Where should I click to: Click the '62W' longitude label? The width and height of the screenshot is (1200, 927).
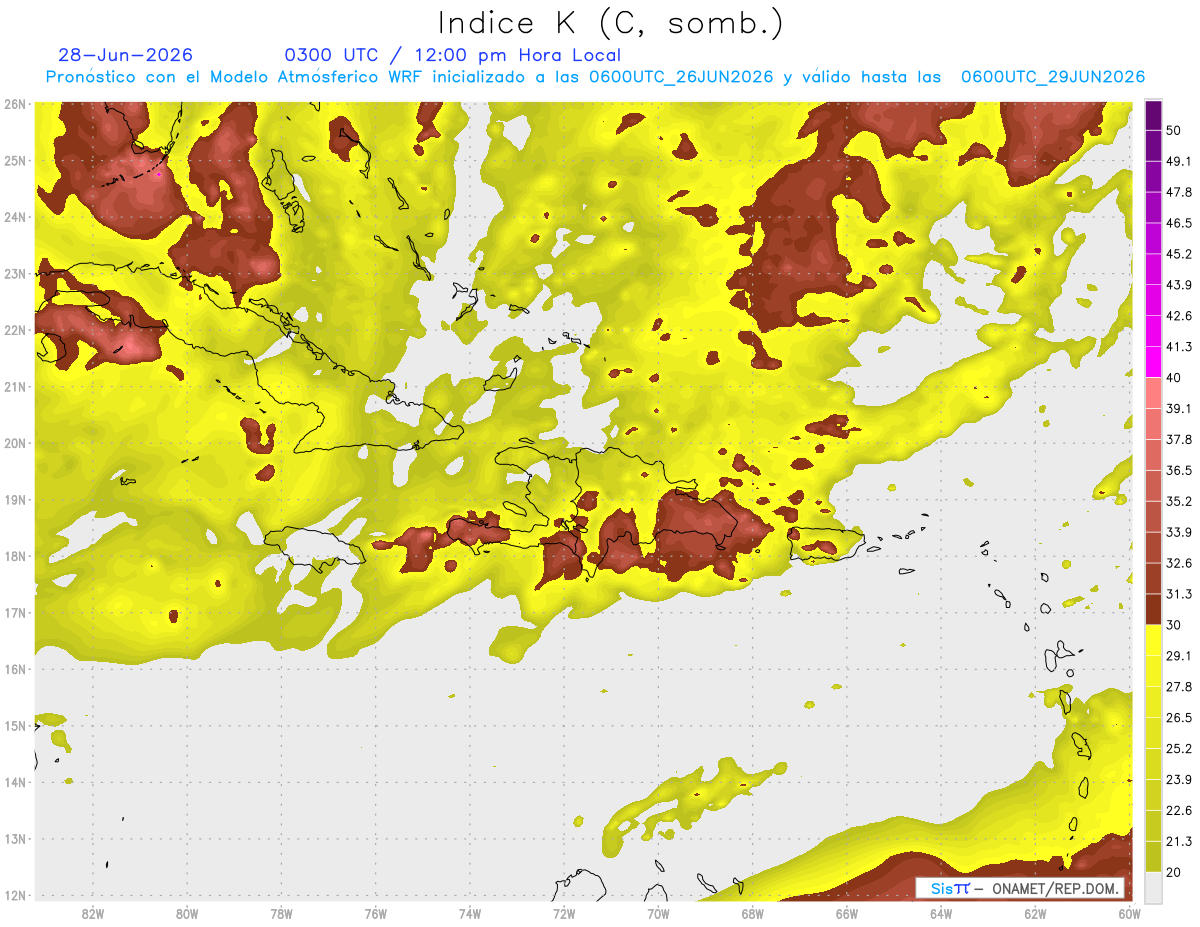point(1035,914)
